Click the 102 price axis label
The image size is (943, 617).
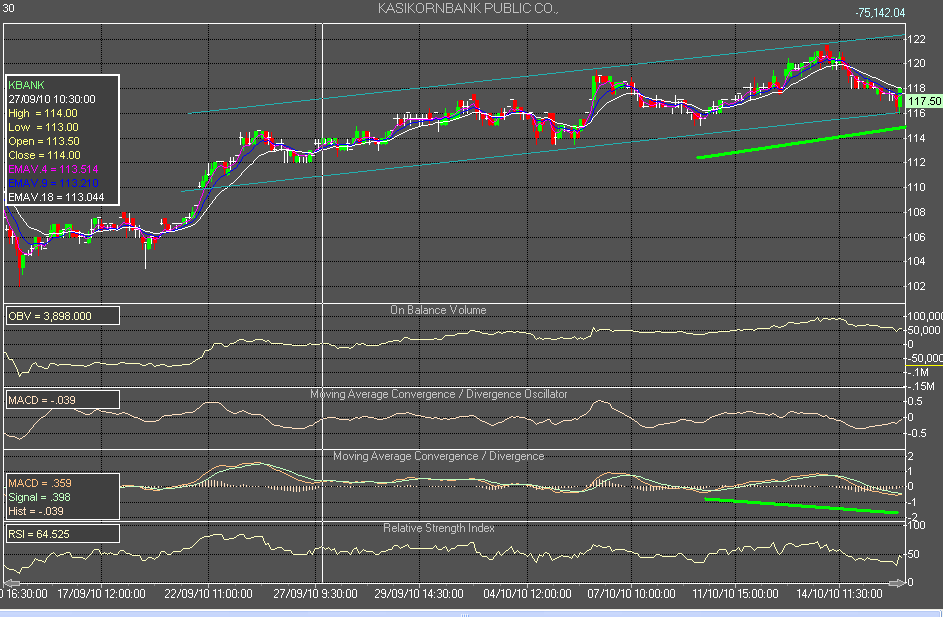[x=917, y=286]
